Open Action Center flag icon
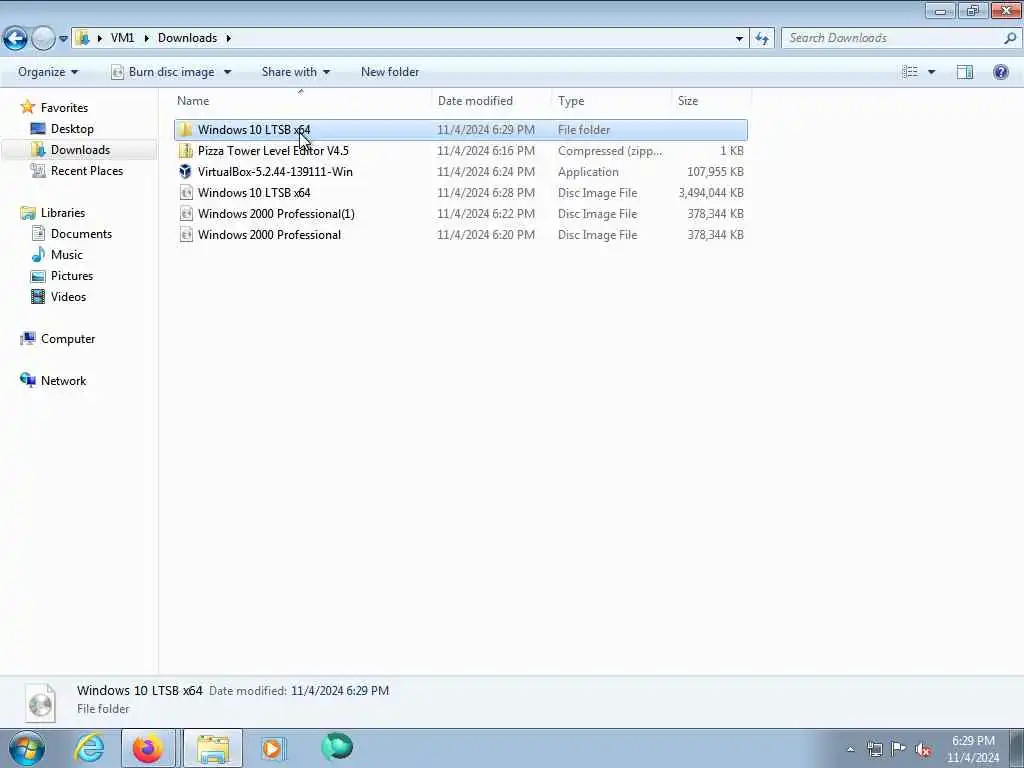The width and height of the screenshot is (1024, 768). [899, 749]
